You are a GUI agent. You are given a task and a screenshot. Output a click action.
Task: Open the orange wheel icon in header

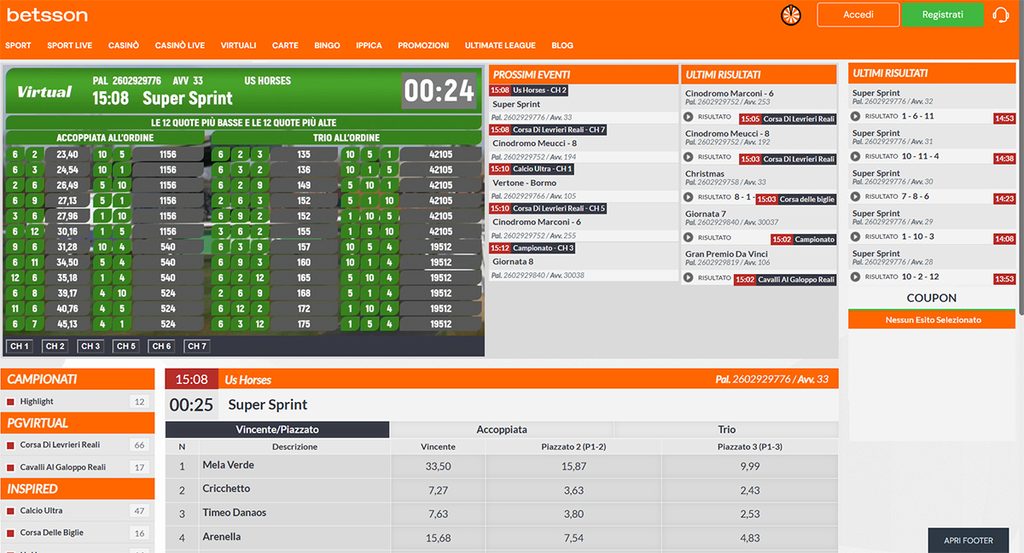tap(791, 15)
